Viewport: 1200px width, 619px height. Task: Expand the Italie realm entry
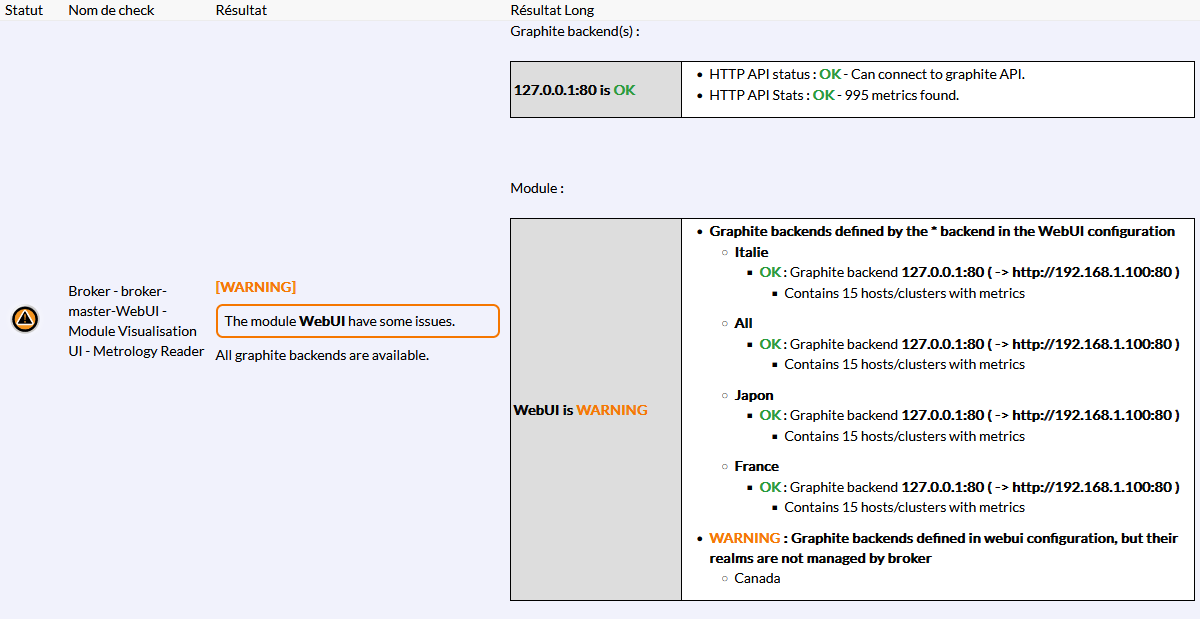(x=751, y=252)
